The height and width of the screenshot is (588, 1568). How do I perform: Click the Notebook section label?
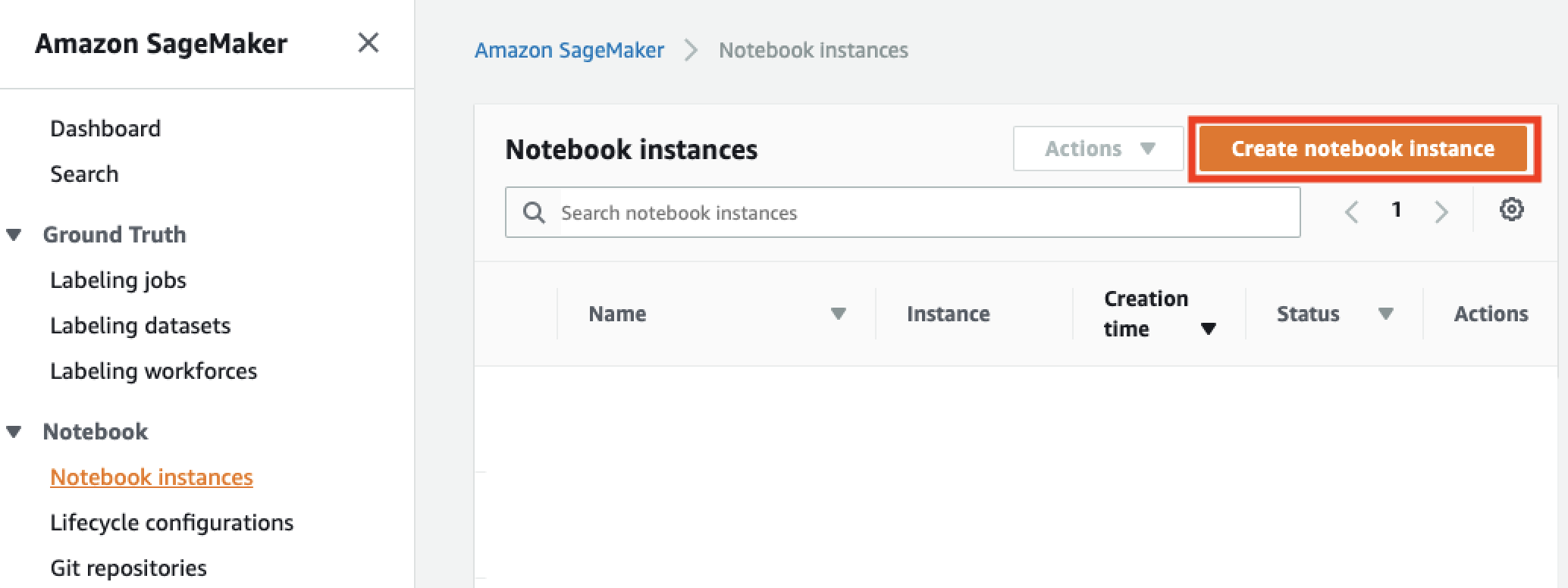96,432
